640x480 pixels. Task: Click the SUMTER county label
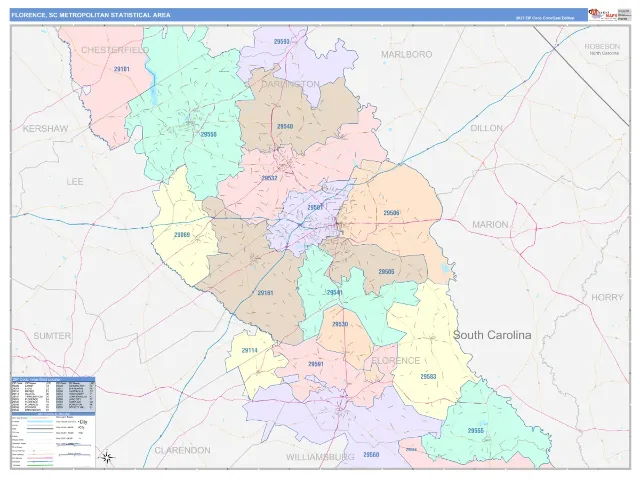52,336
